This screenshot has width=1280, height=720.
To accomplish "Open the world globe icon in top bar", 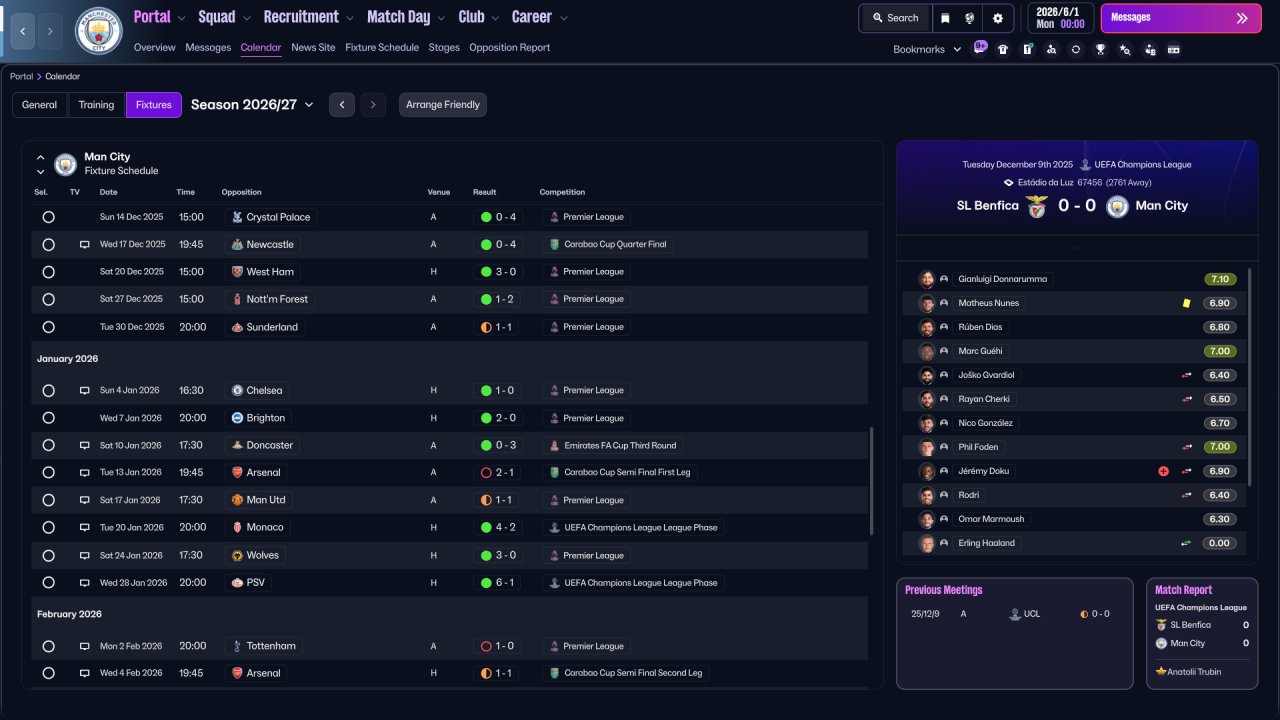I will point(970,18).
